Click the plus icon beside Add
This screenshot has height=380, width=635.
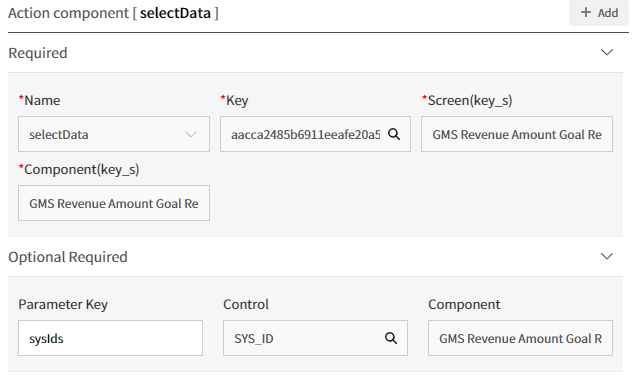586,12
